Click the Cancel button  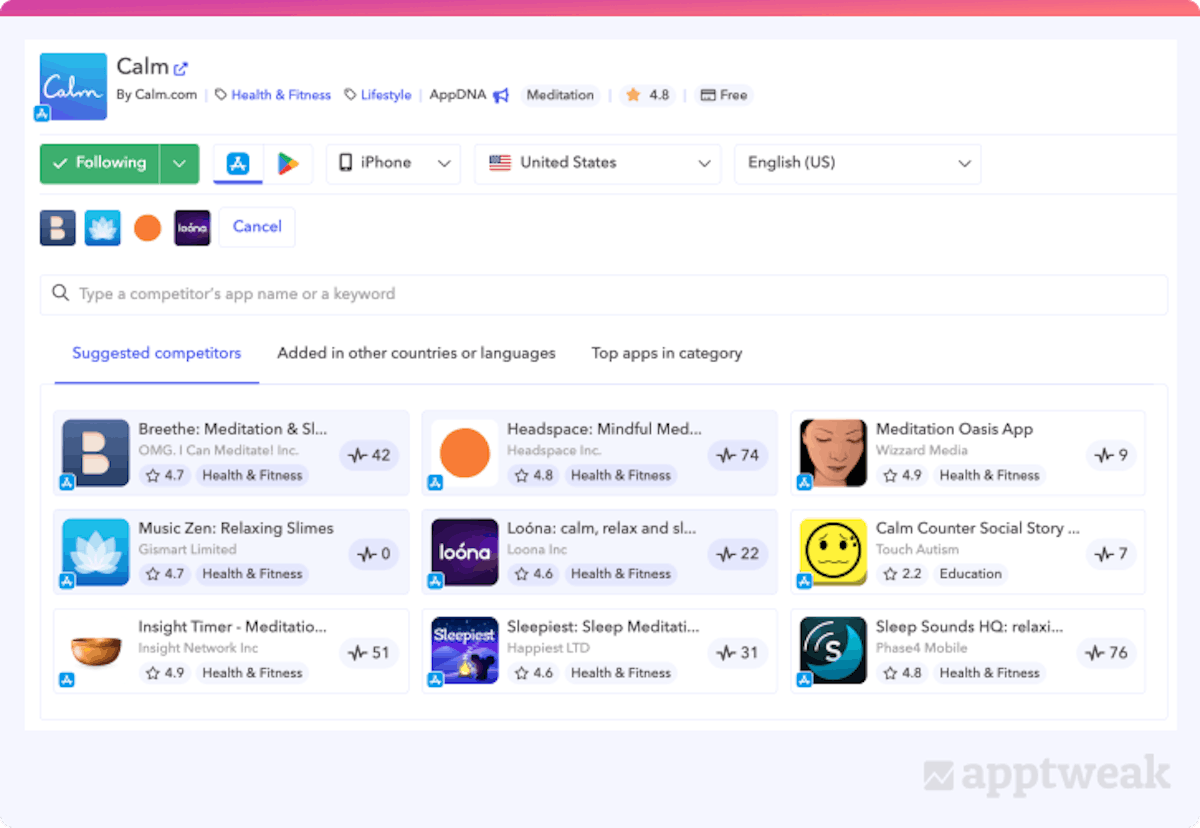(257, 227)
